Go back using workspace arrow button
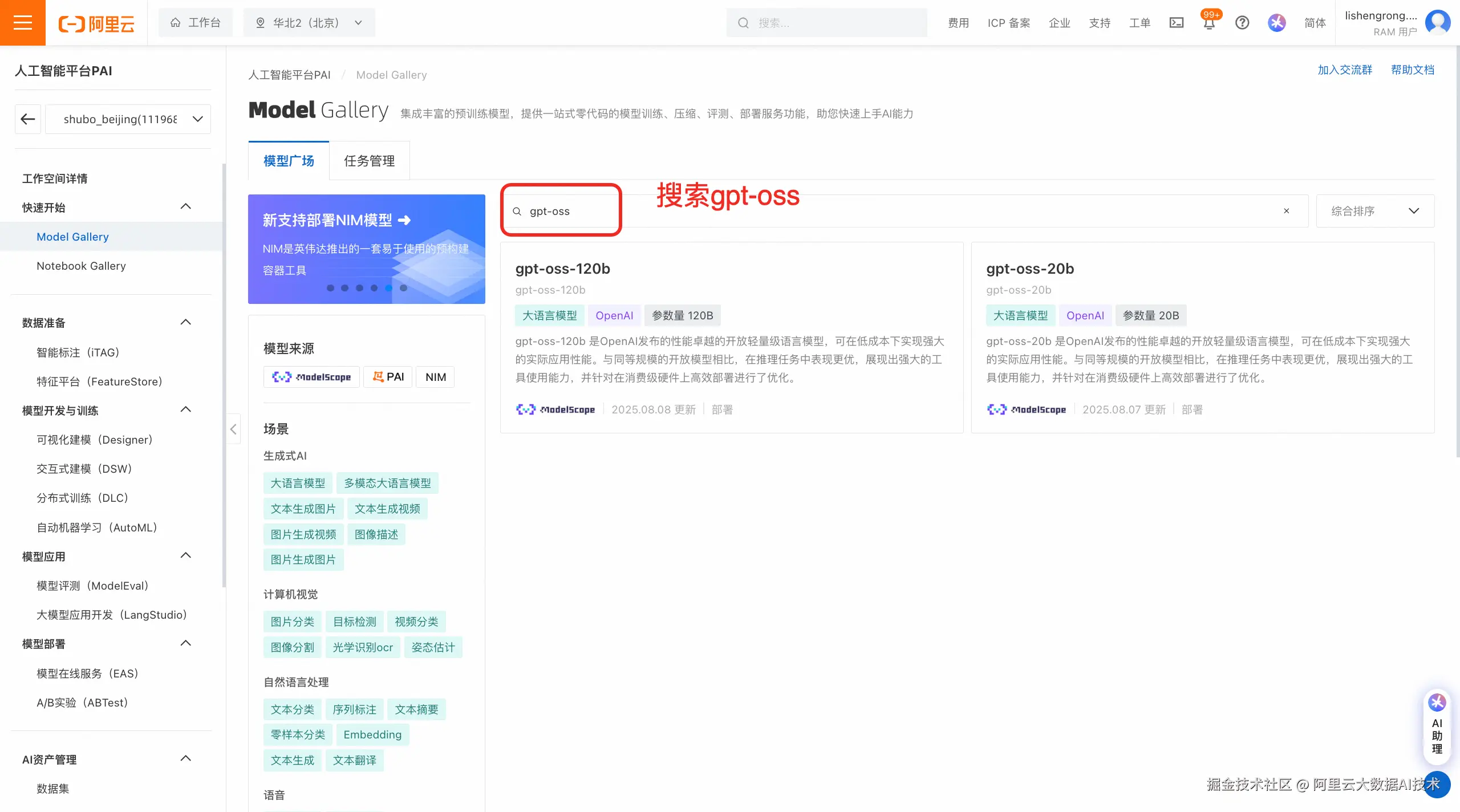Image resolution: width=1460 pixels, height=812 pixels. (x=28, y=119)
